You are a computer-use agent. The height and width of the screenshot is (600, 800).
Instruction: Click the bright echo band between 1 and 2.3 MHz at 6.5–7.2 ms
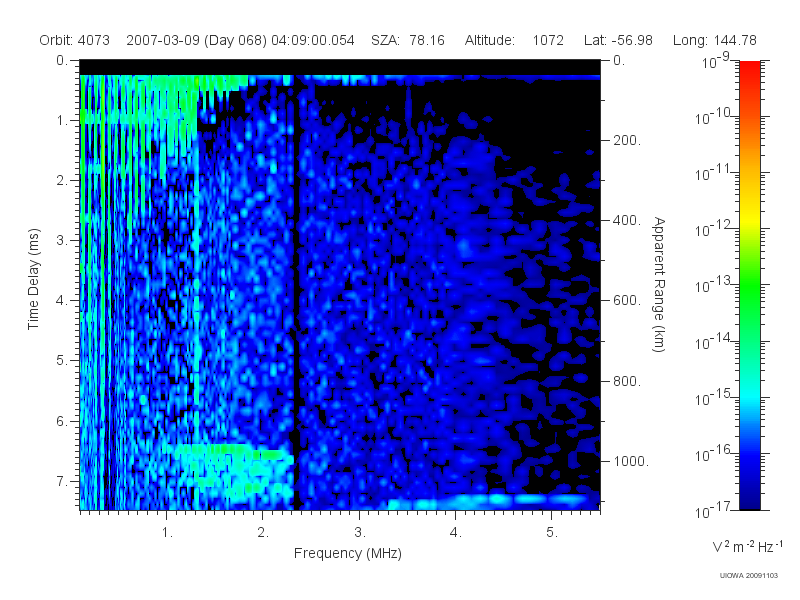coord(230,472)
